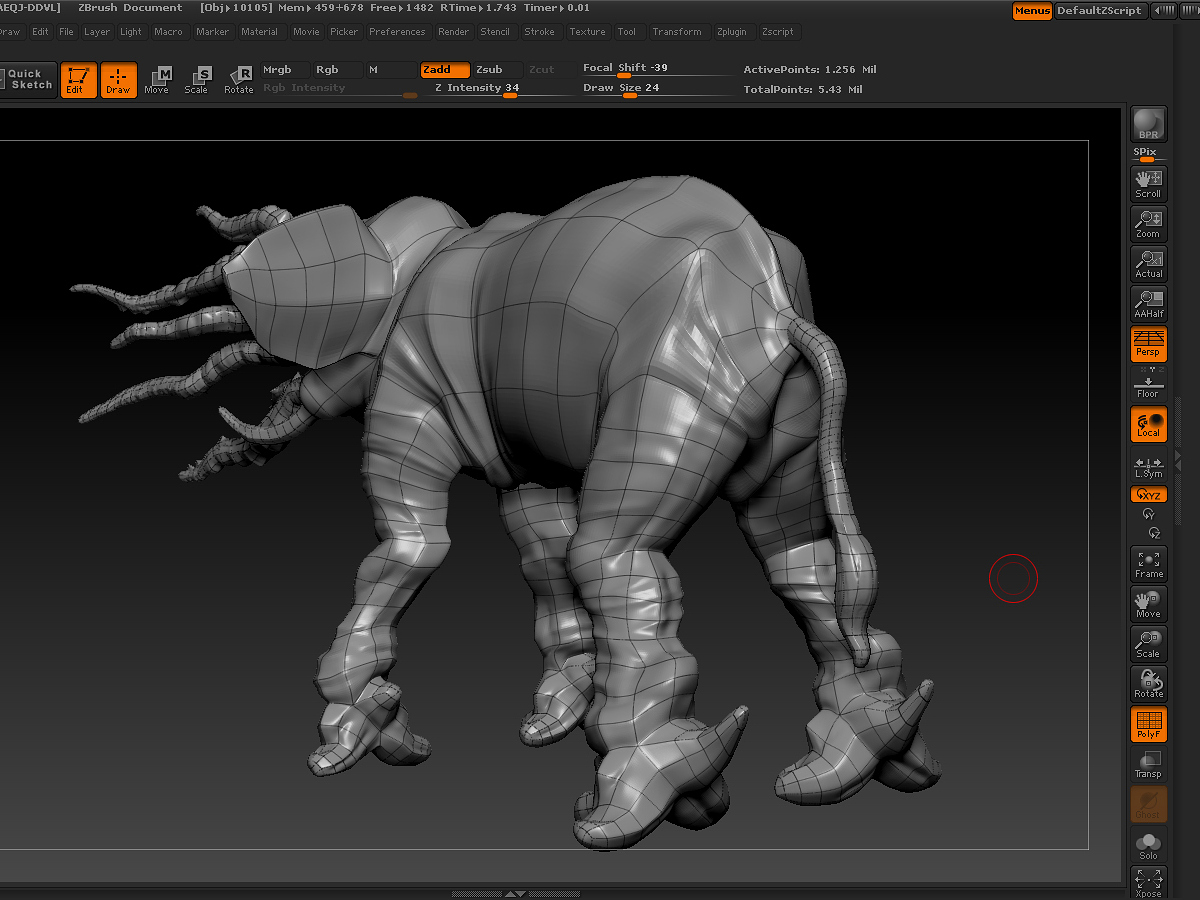Open the Material menu

click(259, 32)
